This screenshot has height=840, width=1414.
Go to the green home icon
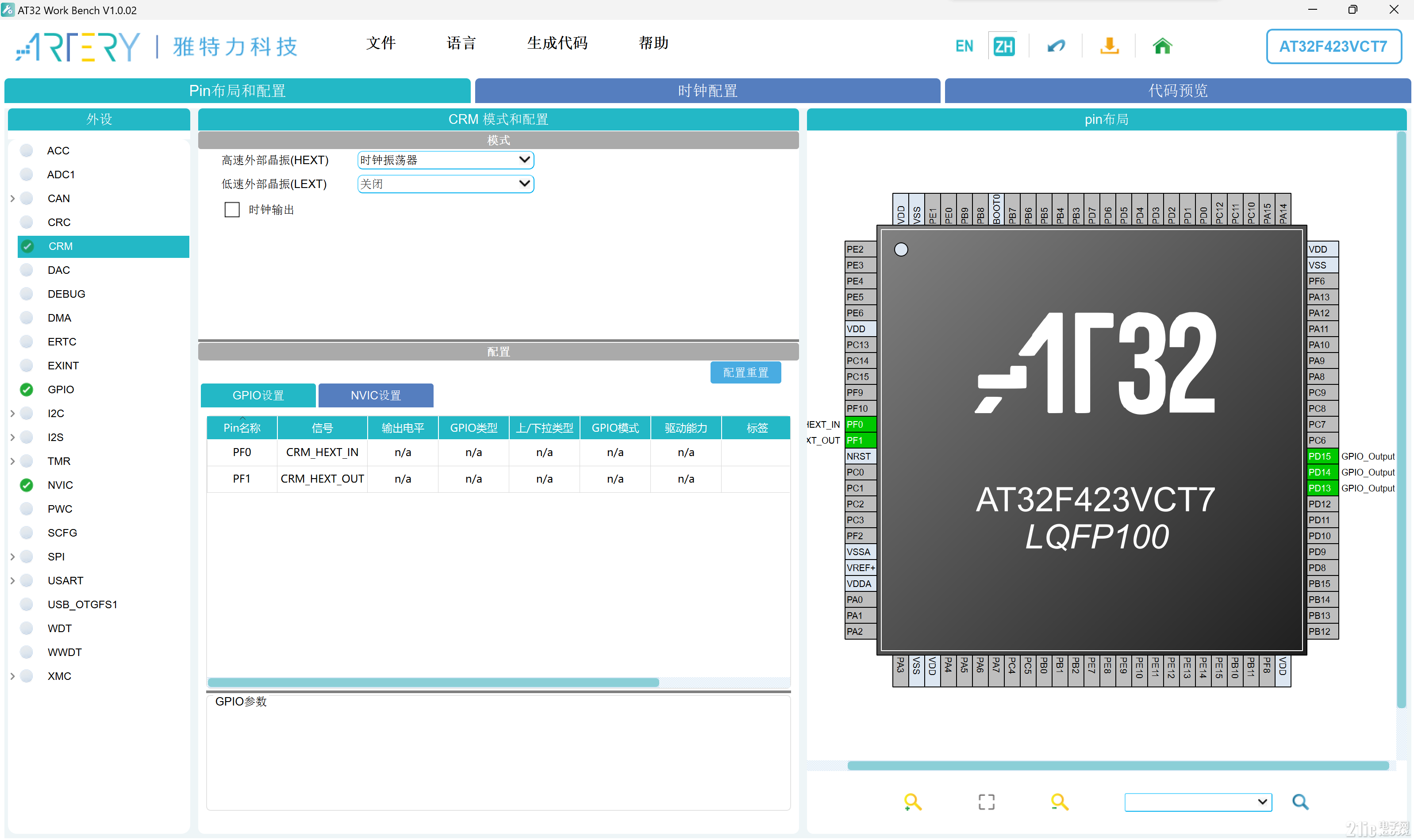pos(1162,46)
